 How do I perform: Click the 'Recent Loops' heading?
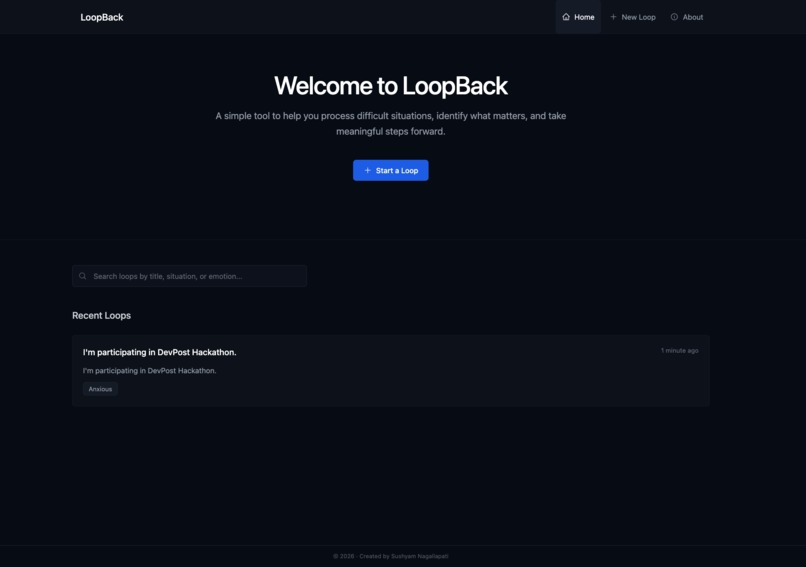pos(101,316)
